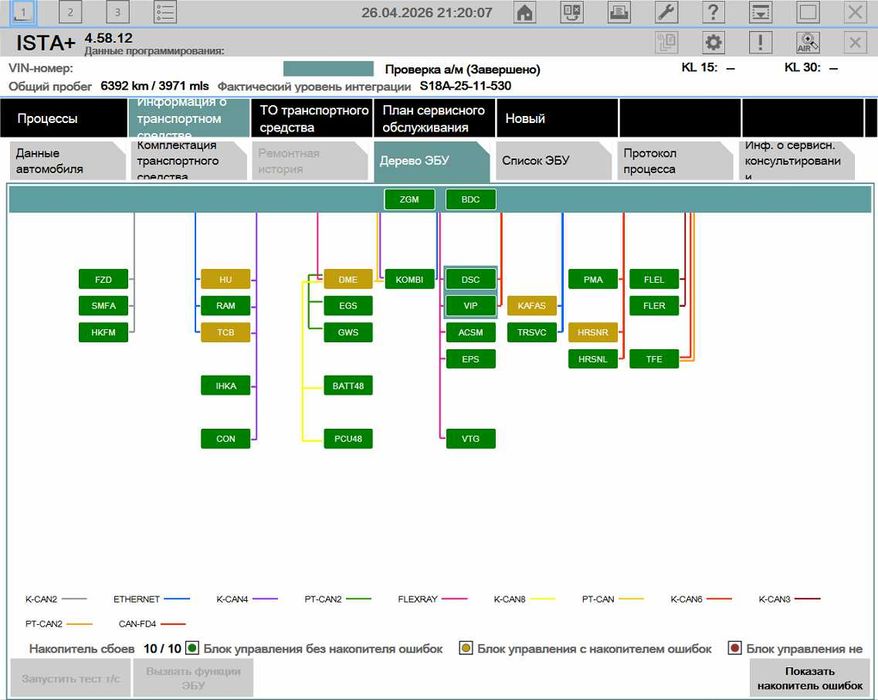
Task: Select the GWS control unit node
Action: [348, 332]
